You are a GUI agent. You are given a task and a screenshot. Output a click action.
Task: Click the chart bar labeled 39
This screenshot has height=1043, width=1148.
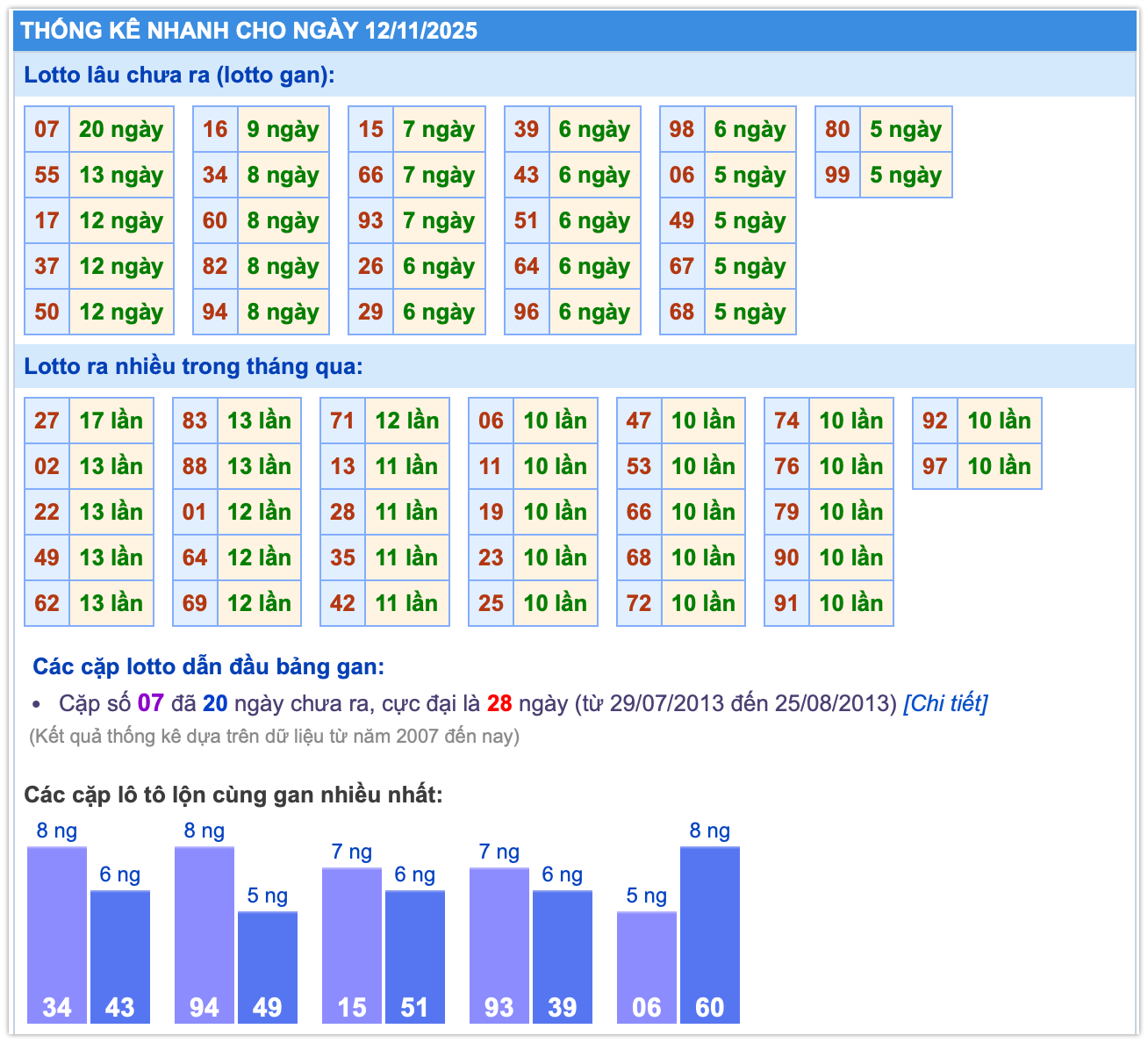tap(562, 957)
